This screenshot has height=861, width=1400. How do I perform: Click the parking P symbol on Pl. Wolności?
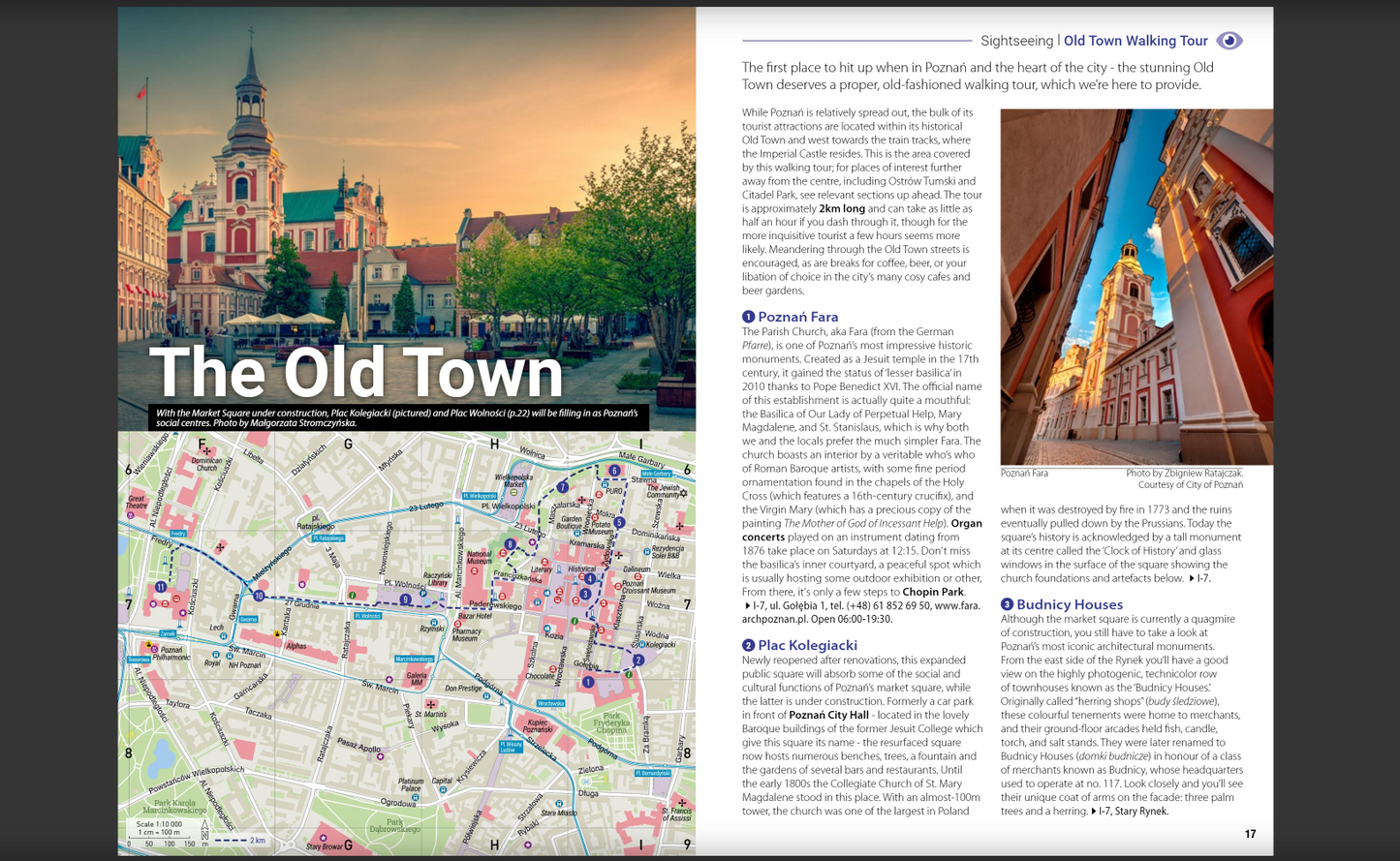click(423, 593)
